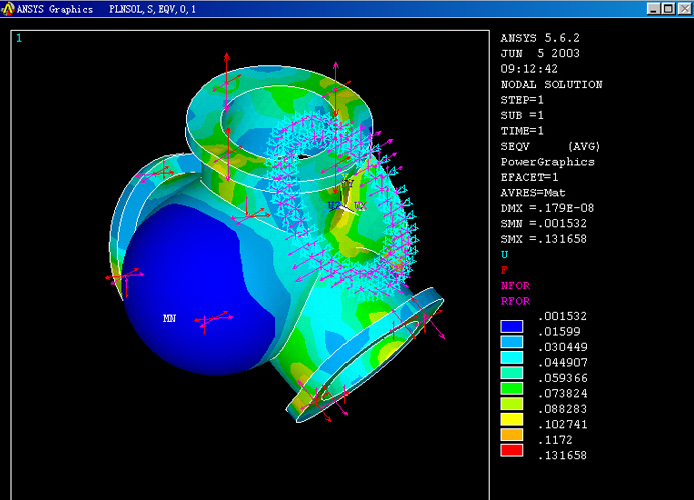Select the dark blue legend swatch
The image size is (694, 500).
tap(512, 325)
